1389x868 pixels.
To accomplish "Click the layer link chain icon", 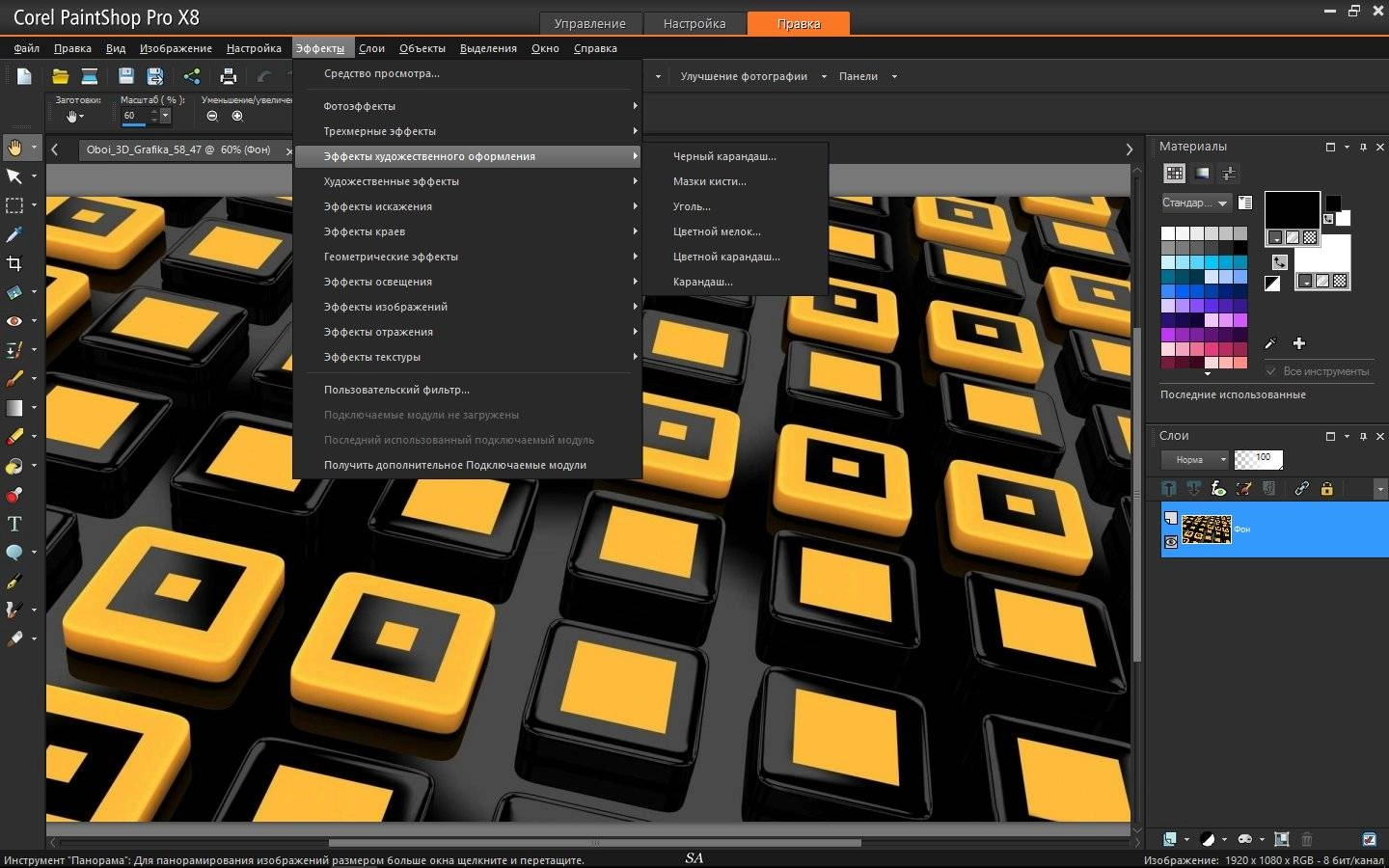I will coord(1301,489).
